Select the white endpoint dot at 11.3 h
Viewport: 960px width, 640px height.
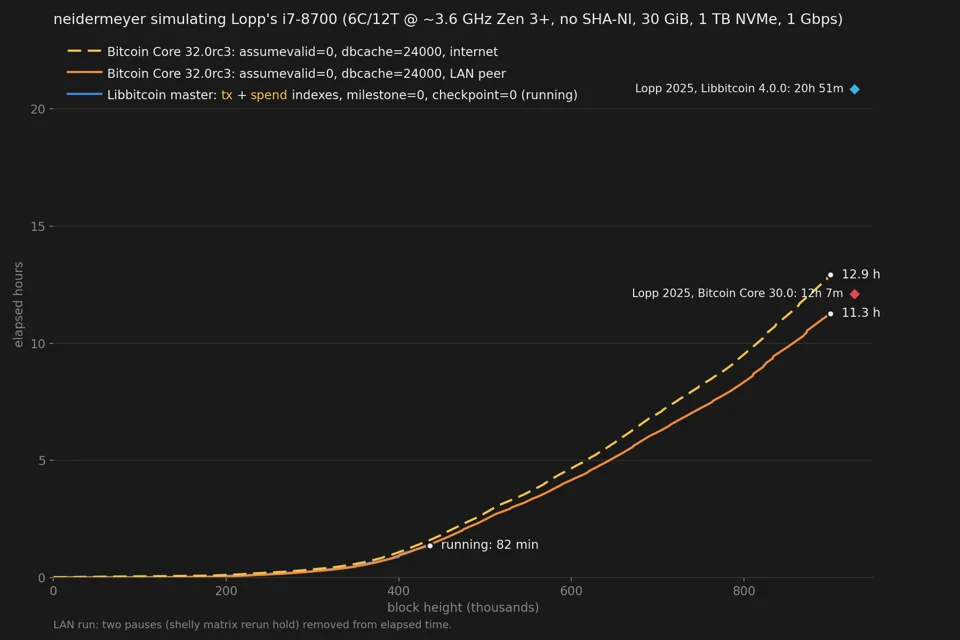(x=830, y=314)
